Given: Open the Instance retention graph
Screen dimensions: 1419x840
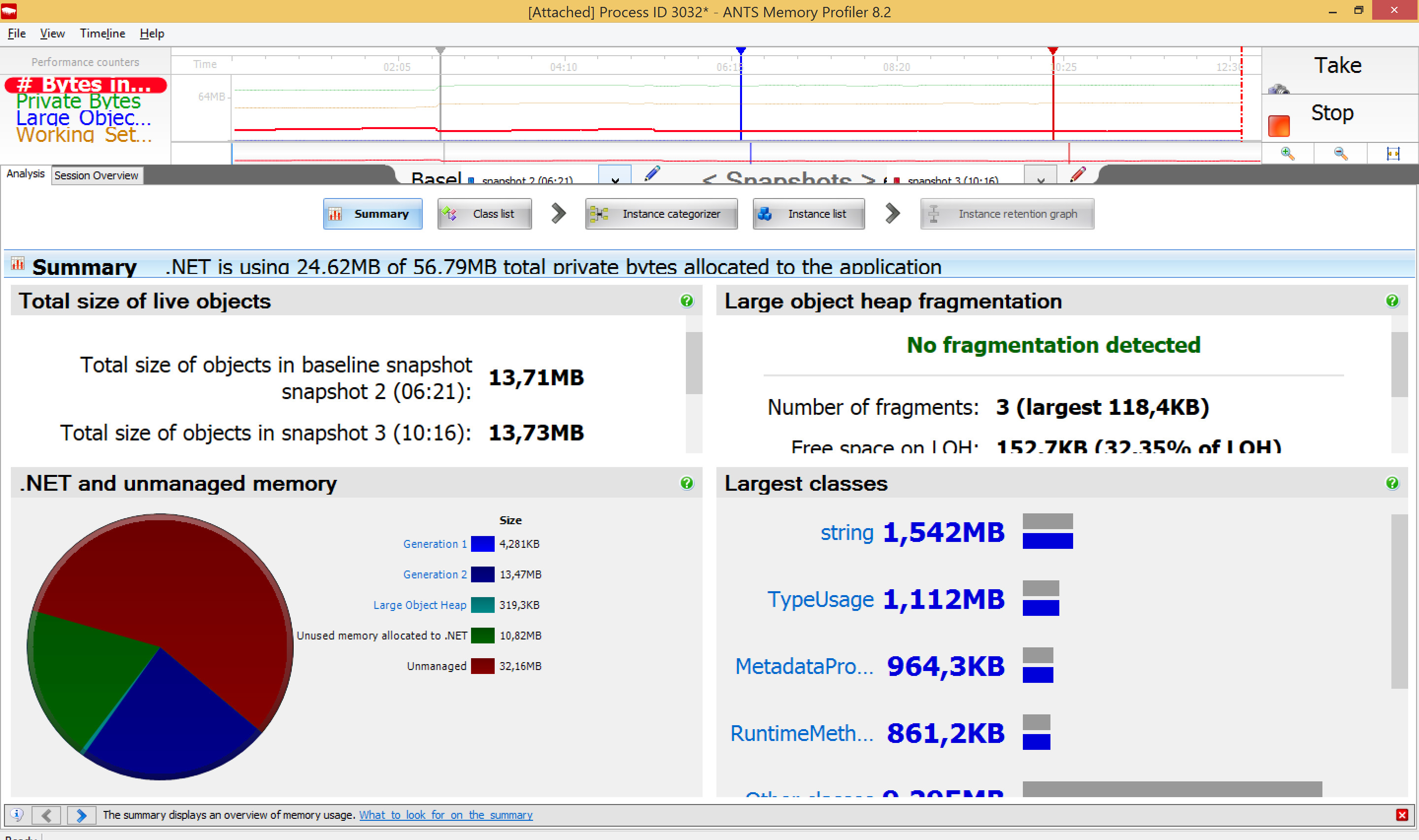Looking at the screenshot, I should 1007,214.
